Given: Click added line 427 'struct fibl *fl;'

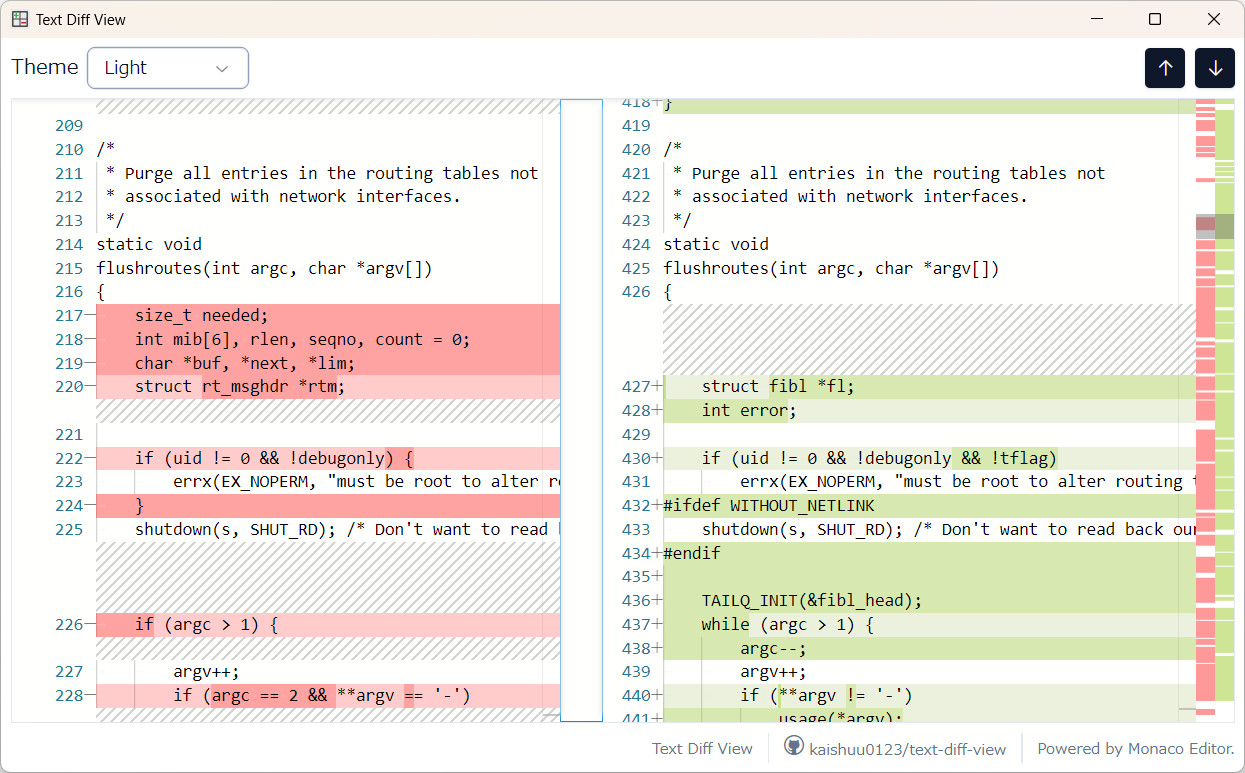Looking at the screenshot, I should point(777,387).
